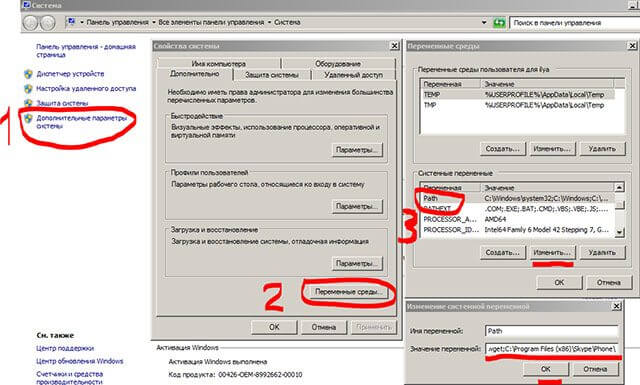Click Удалить under user variables
Screen dimensions: 640x385
pyautogui.click(x=602, y=149)
